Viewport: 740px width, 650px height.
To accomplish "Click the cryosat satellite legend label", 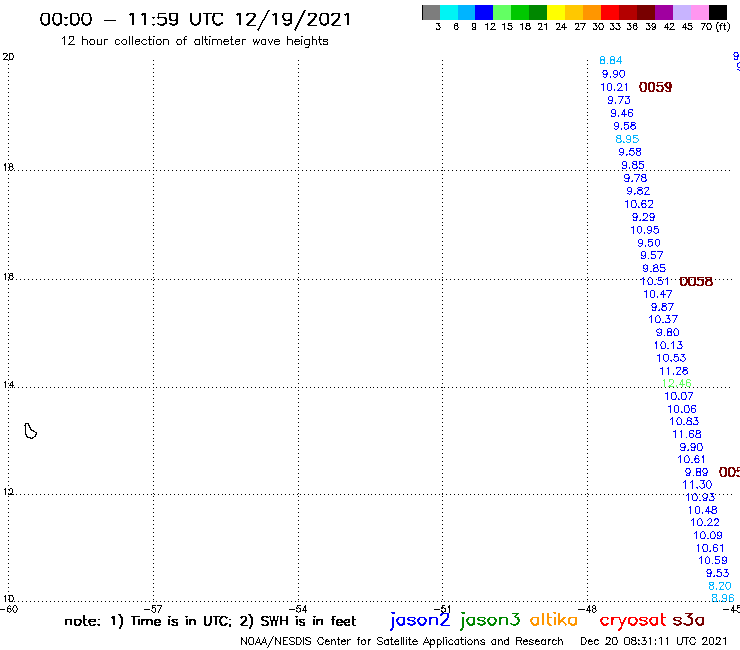I will 633,620.
